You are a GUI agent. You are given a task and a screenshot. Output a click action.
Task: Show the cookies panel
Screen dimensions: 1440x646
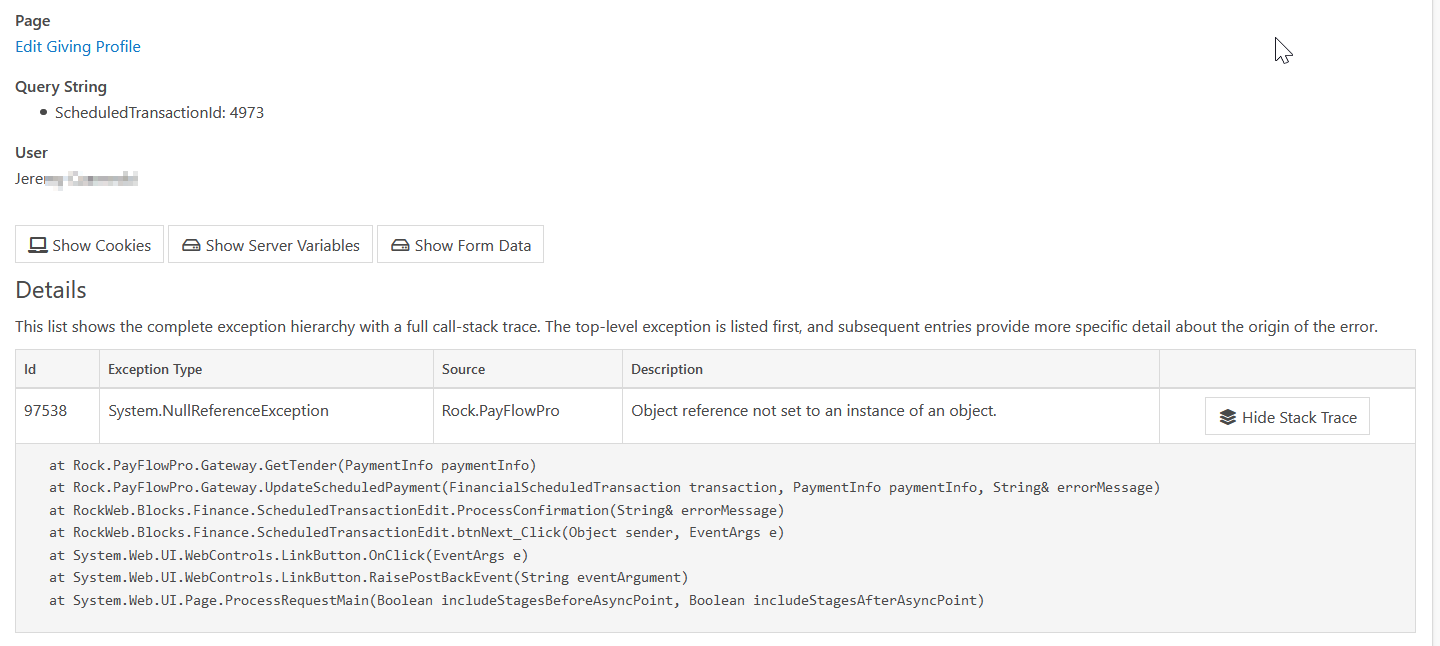click(x=89, y=244)
